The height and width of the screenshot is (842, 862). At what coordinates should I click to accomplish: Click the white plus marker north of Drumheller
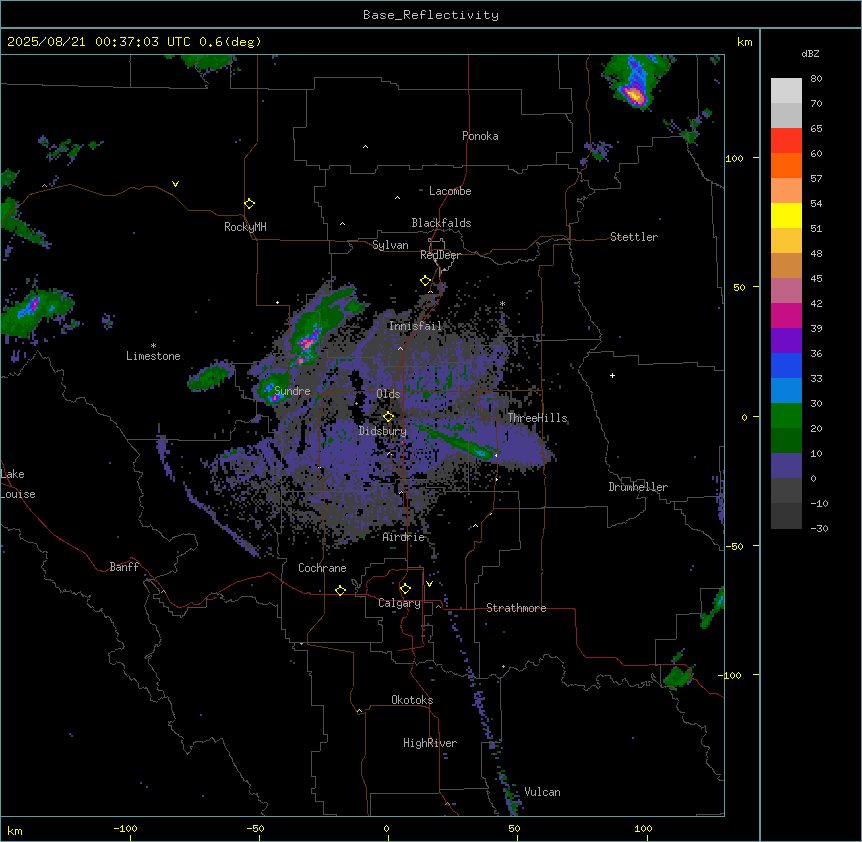612,375
